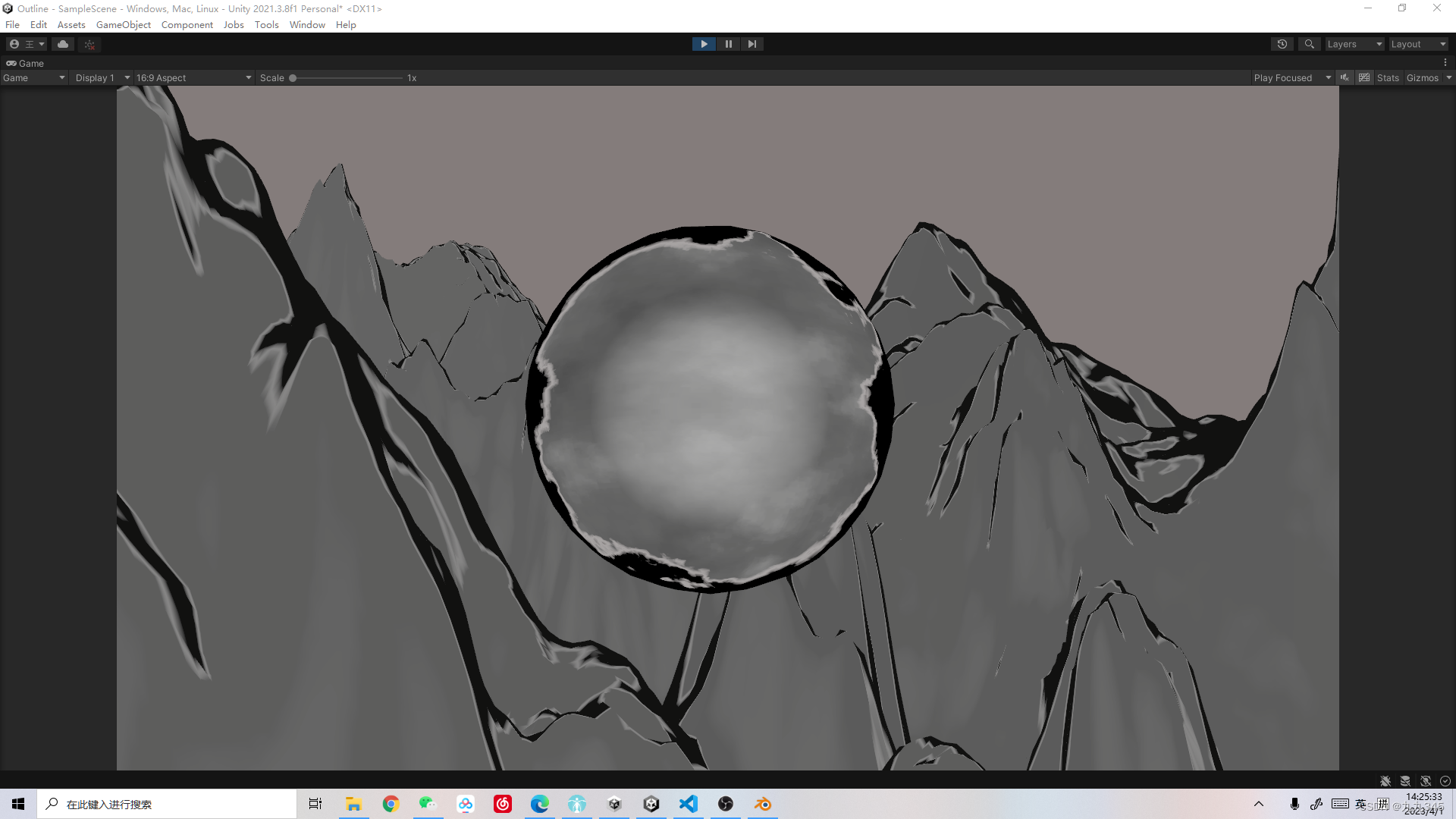Toggle the Stats overlay
The width and height of the screenshot is (1456, 819).
point(1388,77)
